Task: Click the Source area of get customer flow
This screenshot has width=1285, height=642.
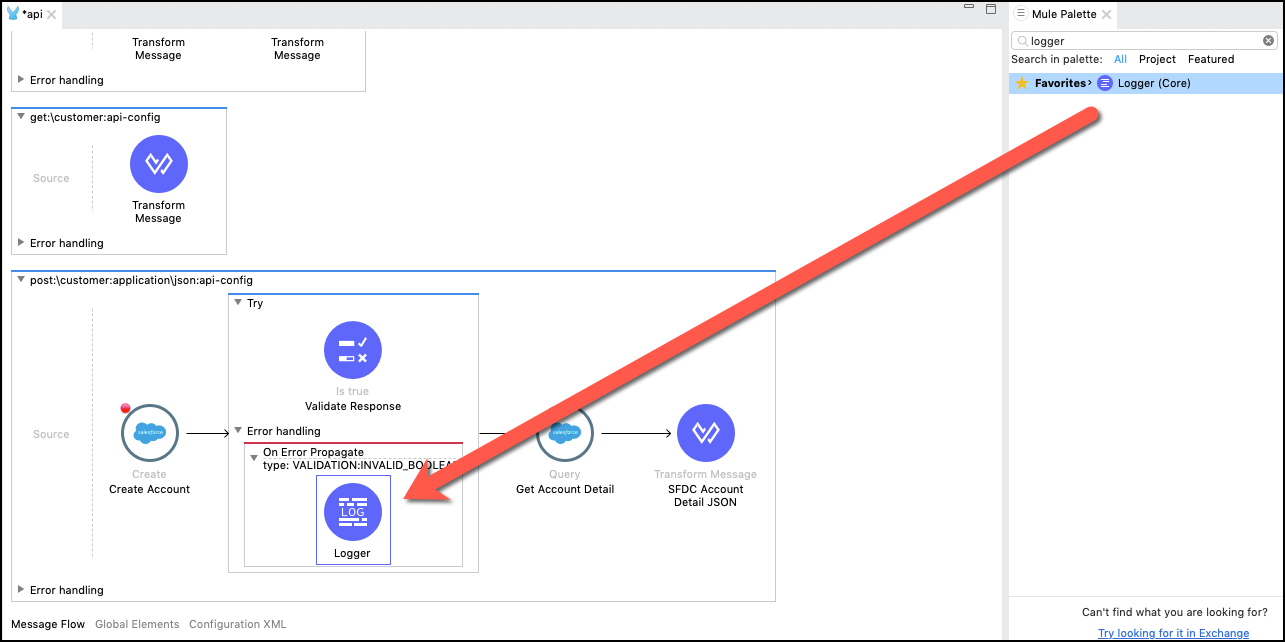Action: [x=51, y=178]
